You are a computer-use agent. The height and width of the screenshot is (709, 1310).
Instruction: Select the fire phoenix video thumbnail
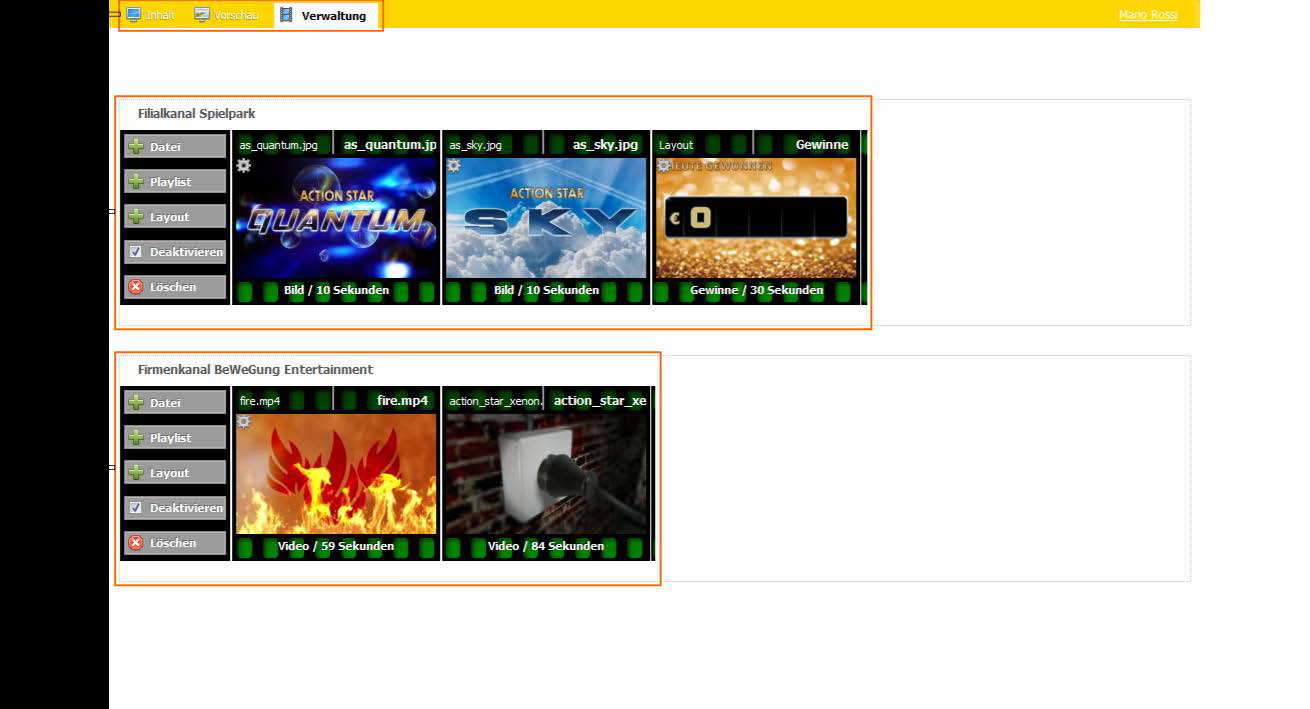(336, 474)
